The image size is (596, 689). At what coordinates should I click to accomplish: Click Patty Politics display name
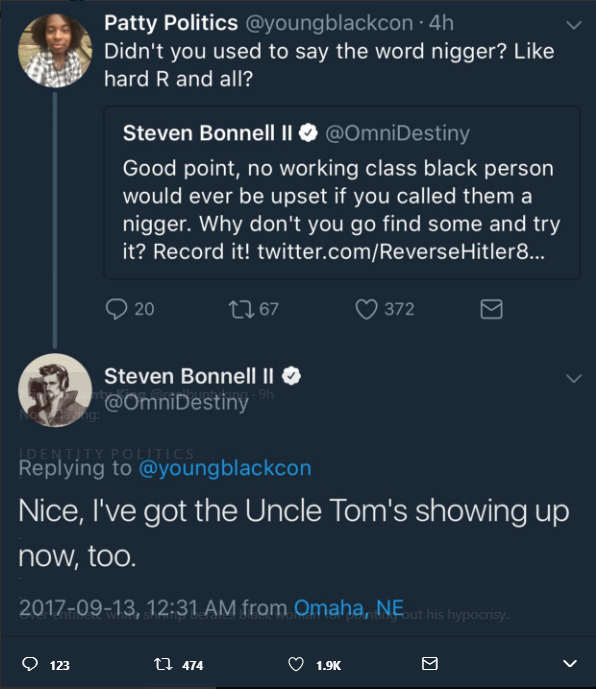[171, 23]
